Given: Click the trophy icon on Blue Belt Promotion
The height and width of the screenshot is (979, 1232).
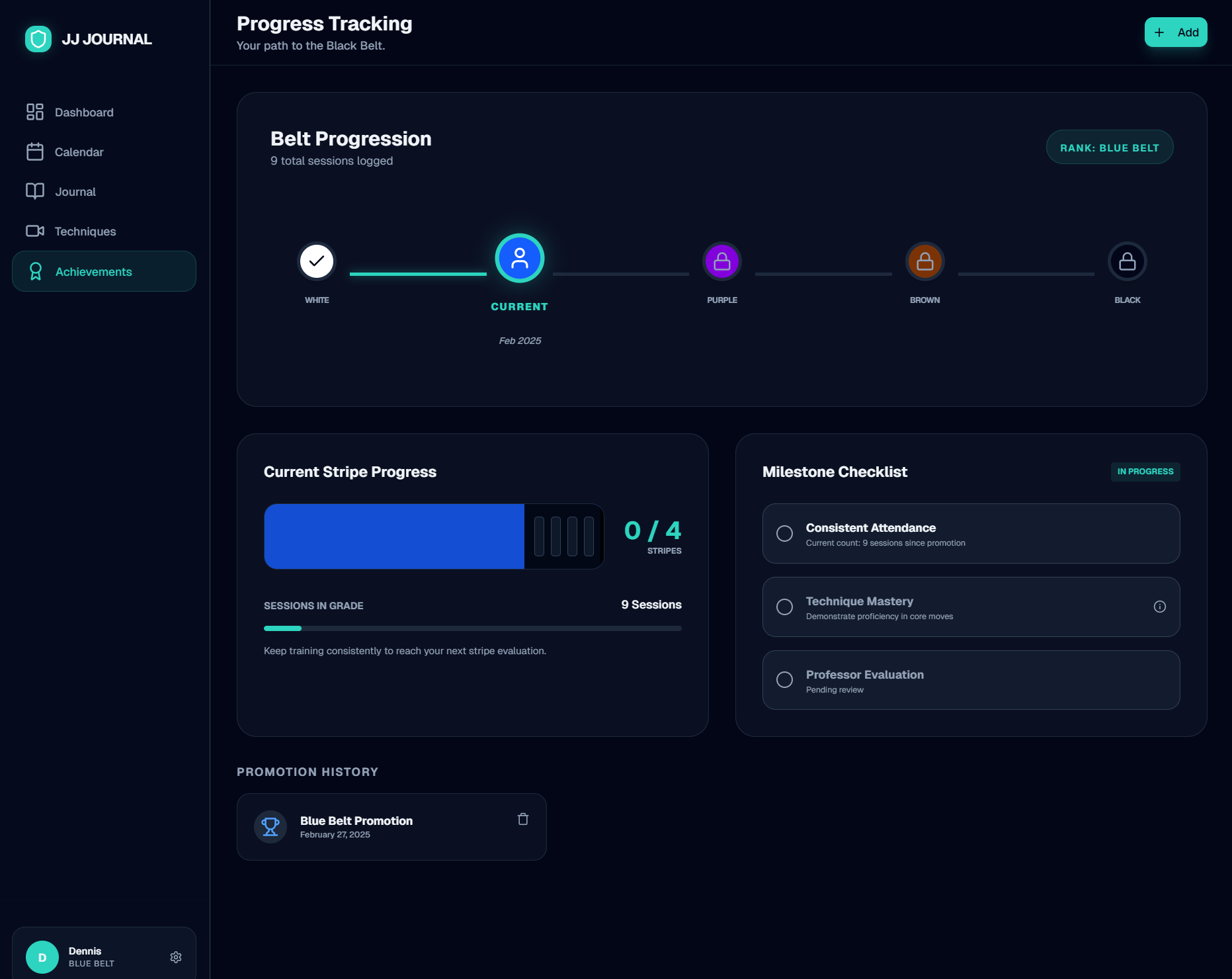Looking at the screenshot, I should (x=270, y=826).
